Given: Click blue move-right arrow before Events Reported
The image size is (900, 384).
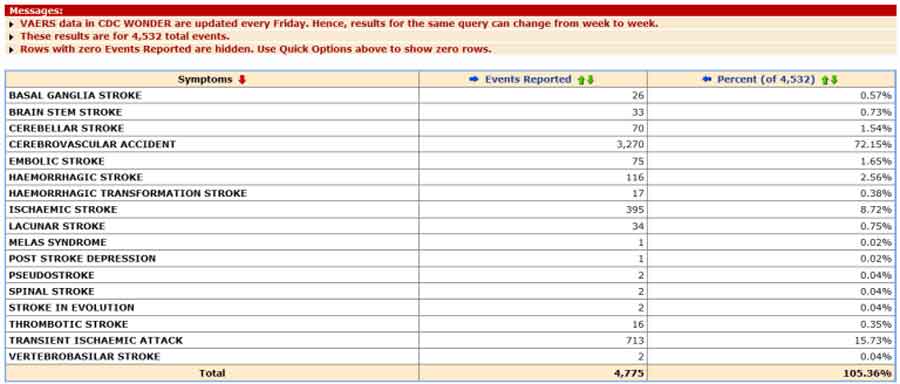Looking at the screenshot, I should click(474, 80).
